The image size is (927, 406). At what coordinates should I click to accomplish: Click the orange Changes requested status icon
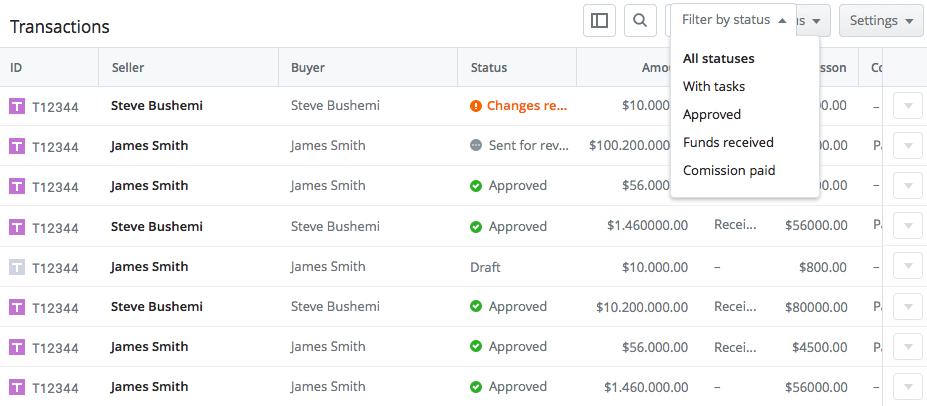(476, 105)
